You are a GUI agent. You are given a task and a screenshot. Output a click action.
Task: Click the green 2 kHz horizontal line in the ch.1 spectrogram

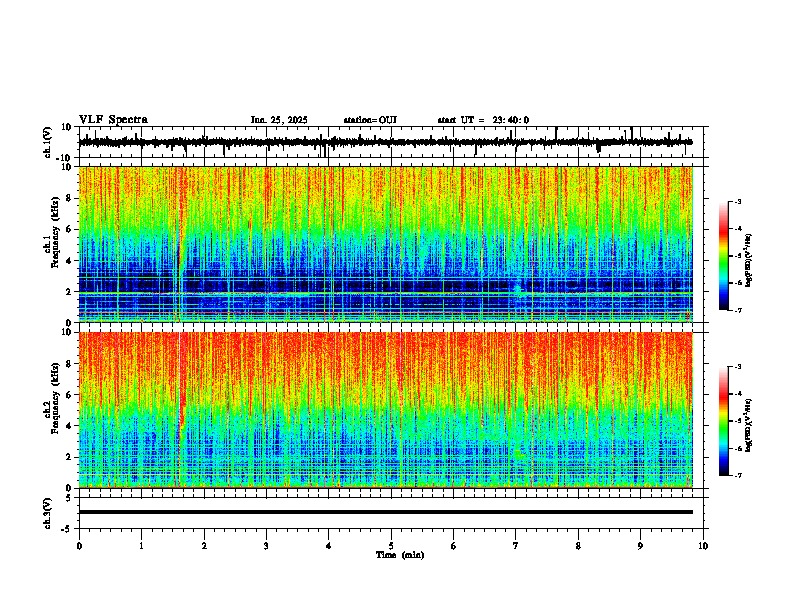[x=385, y=293]
